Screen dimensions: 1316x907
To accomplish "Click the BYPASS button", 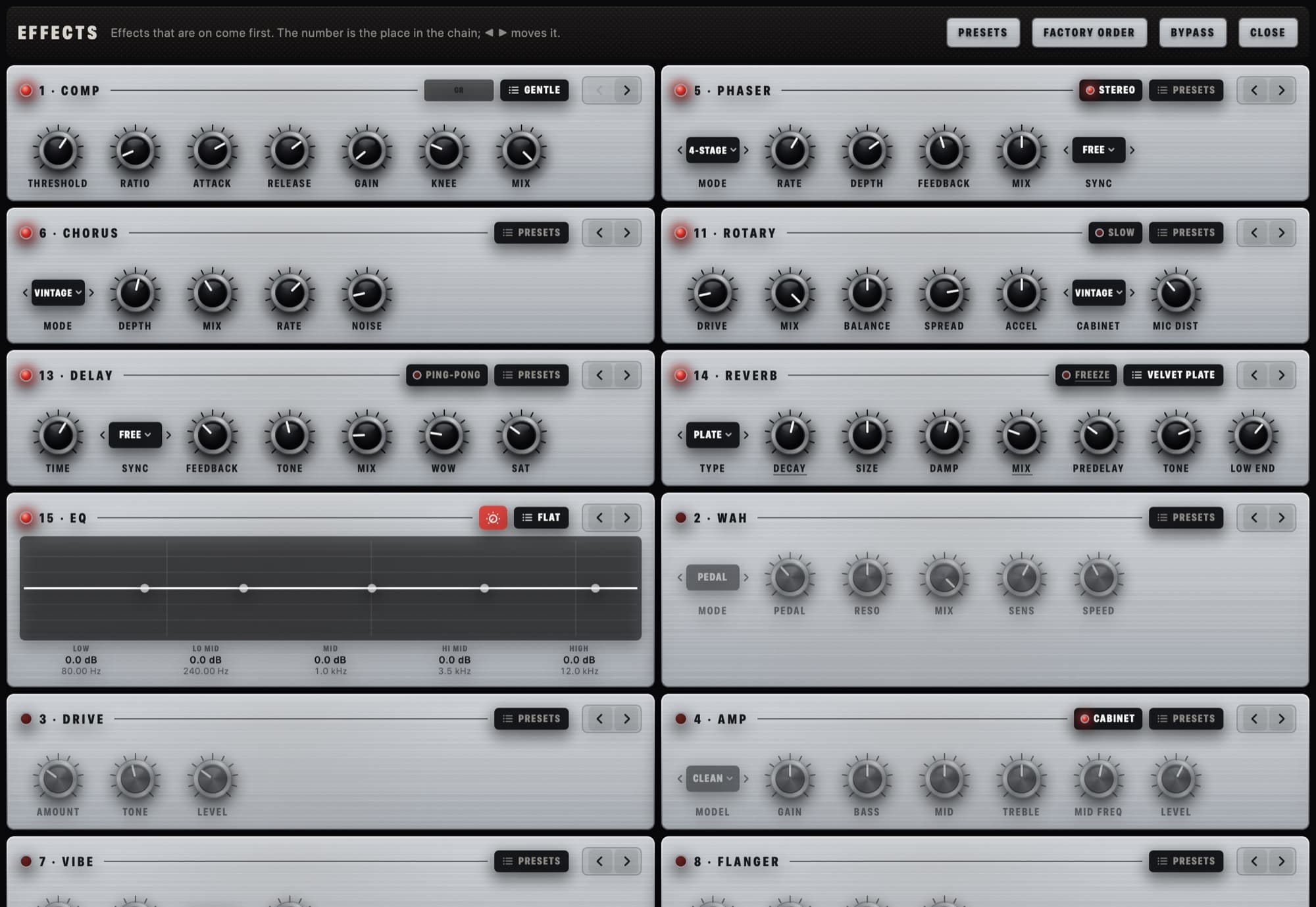I will click(x=1192, y=33).
